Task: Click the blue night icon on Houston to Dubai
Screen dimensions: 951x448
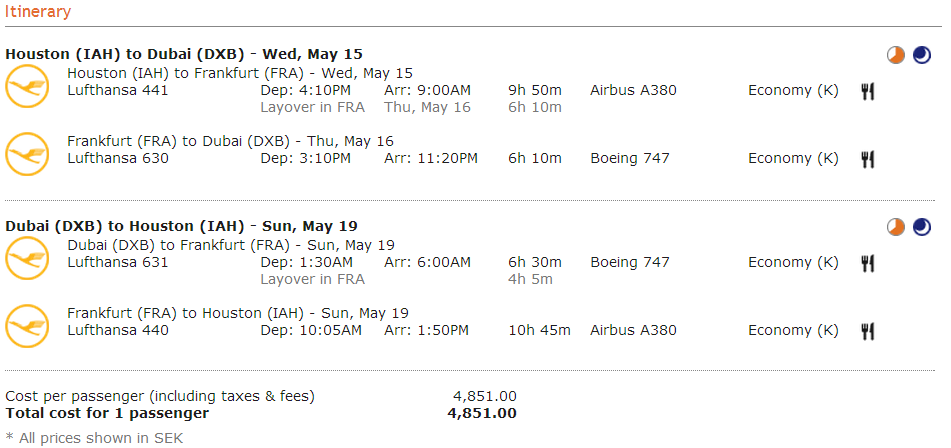Action: pos(921,55)
